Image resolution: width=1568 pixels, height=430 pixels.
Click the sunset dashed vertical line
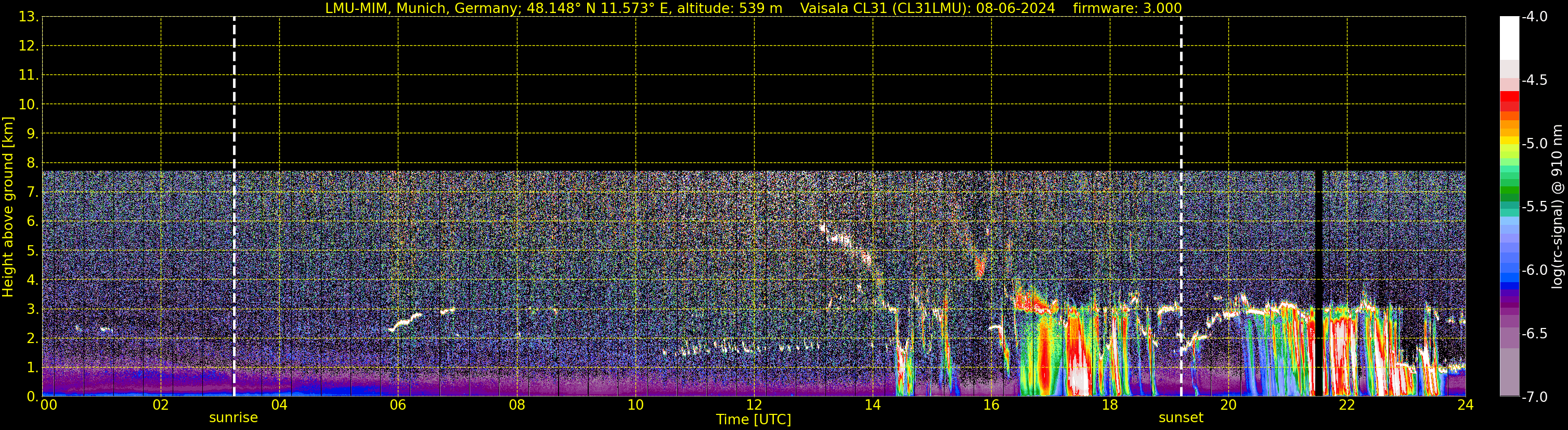pos(1181,207)
